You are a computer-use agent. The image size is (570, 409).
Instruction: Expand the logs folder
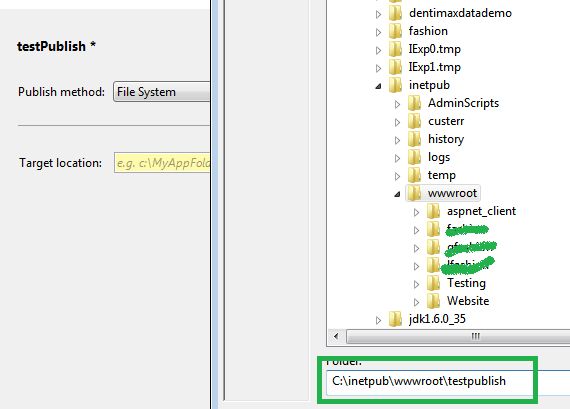pyautogui.click(x=397, y=158)
